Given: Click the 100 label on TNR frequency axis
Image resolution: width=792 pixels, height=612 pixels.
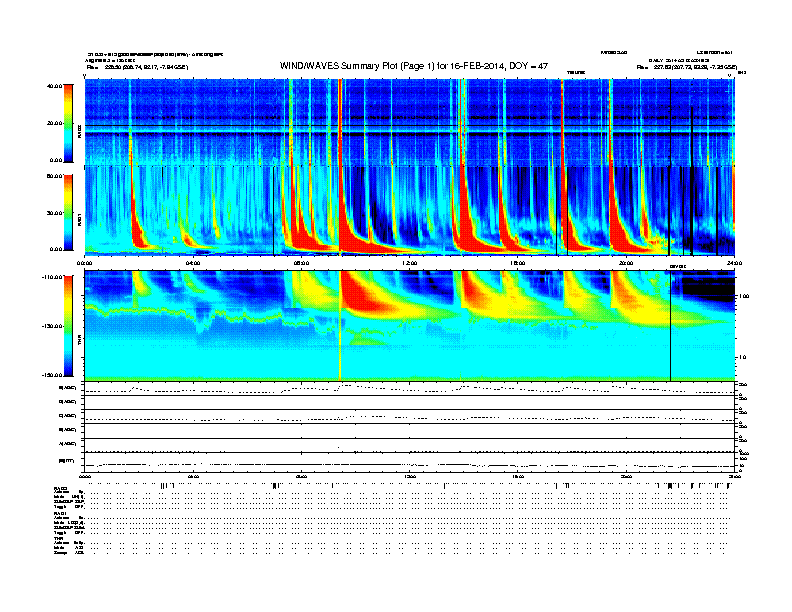Looking at the screenshot, I should click(744, 296).
